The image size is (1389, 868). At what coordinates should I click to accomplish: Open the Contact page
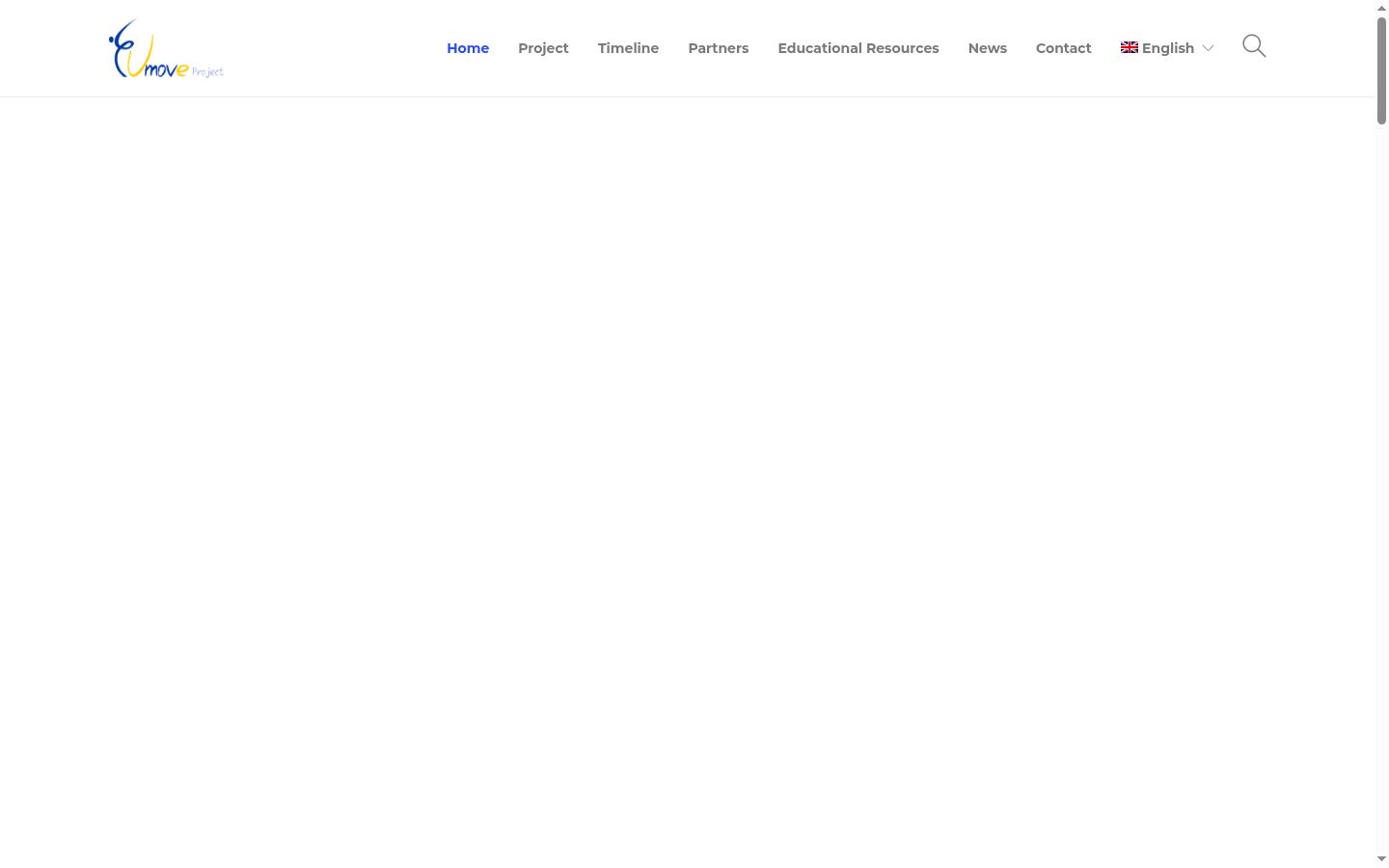[1064, 48]
